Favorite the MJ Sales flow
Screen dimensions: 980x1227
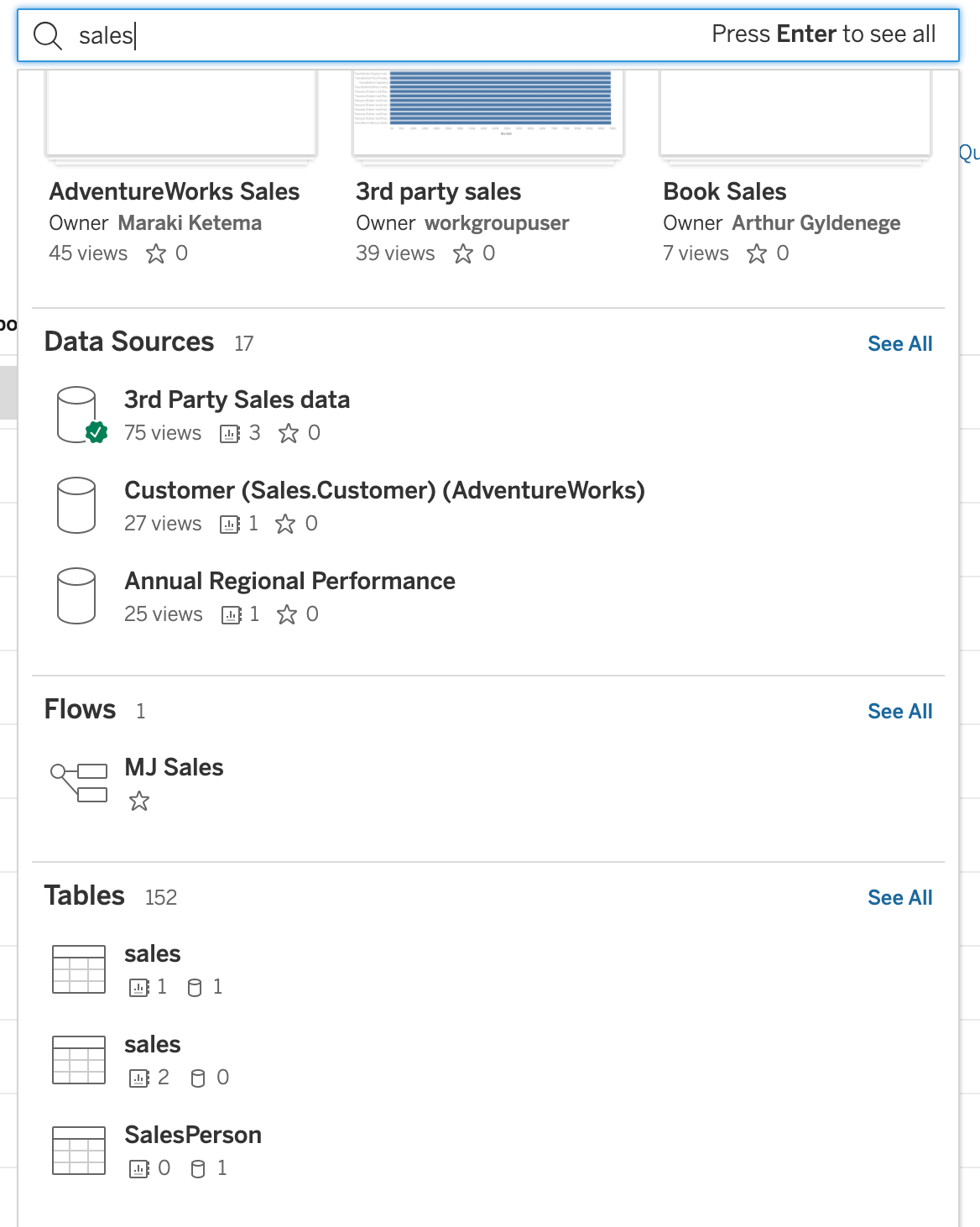[x=139, y=801]
